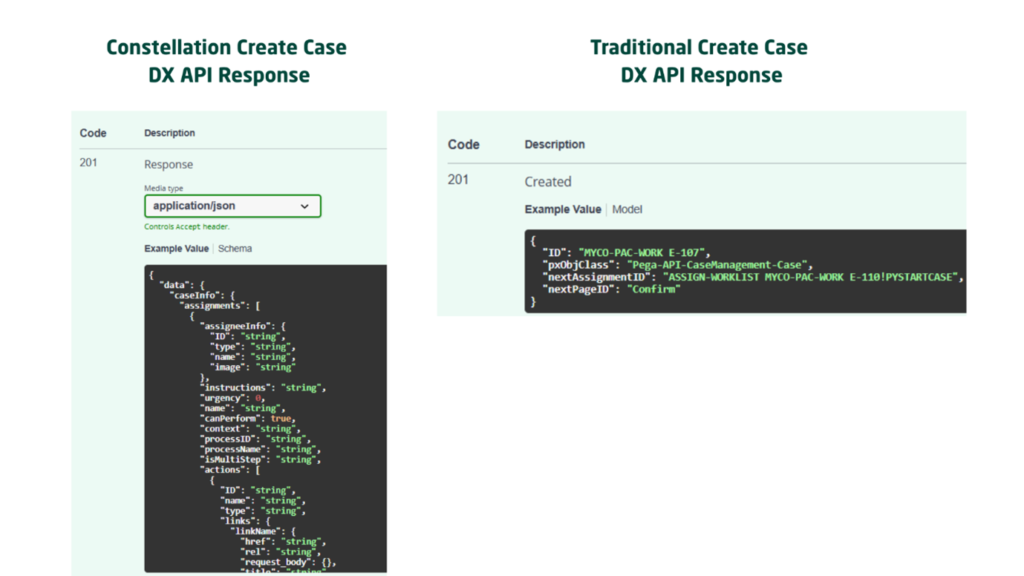Click the nextPageID Confirm line

coord(610,289)
